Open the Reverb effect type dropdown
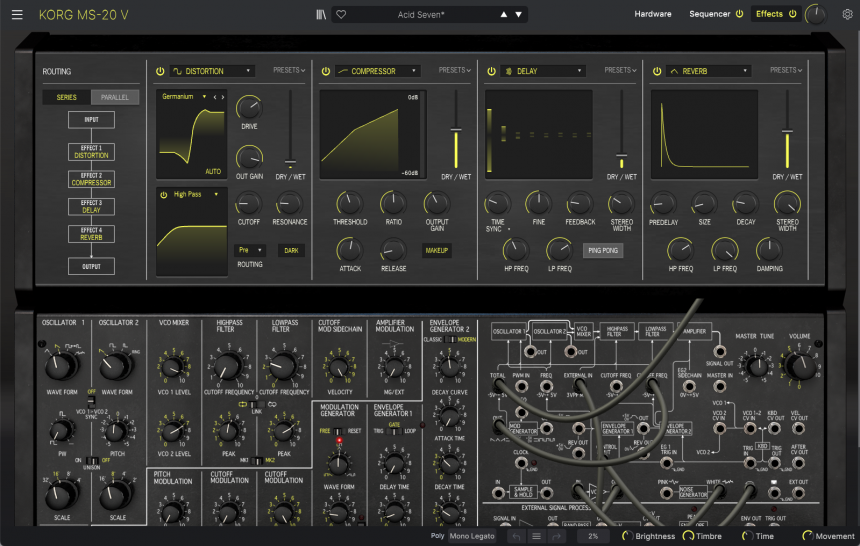 [x=709, y=71]
